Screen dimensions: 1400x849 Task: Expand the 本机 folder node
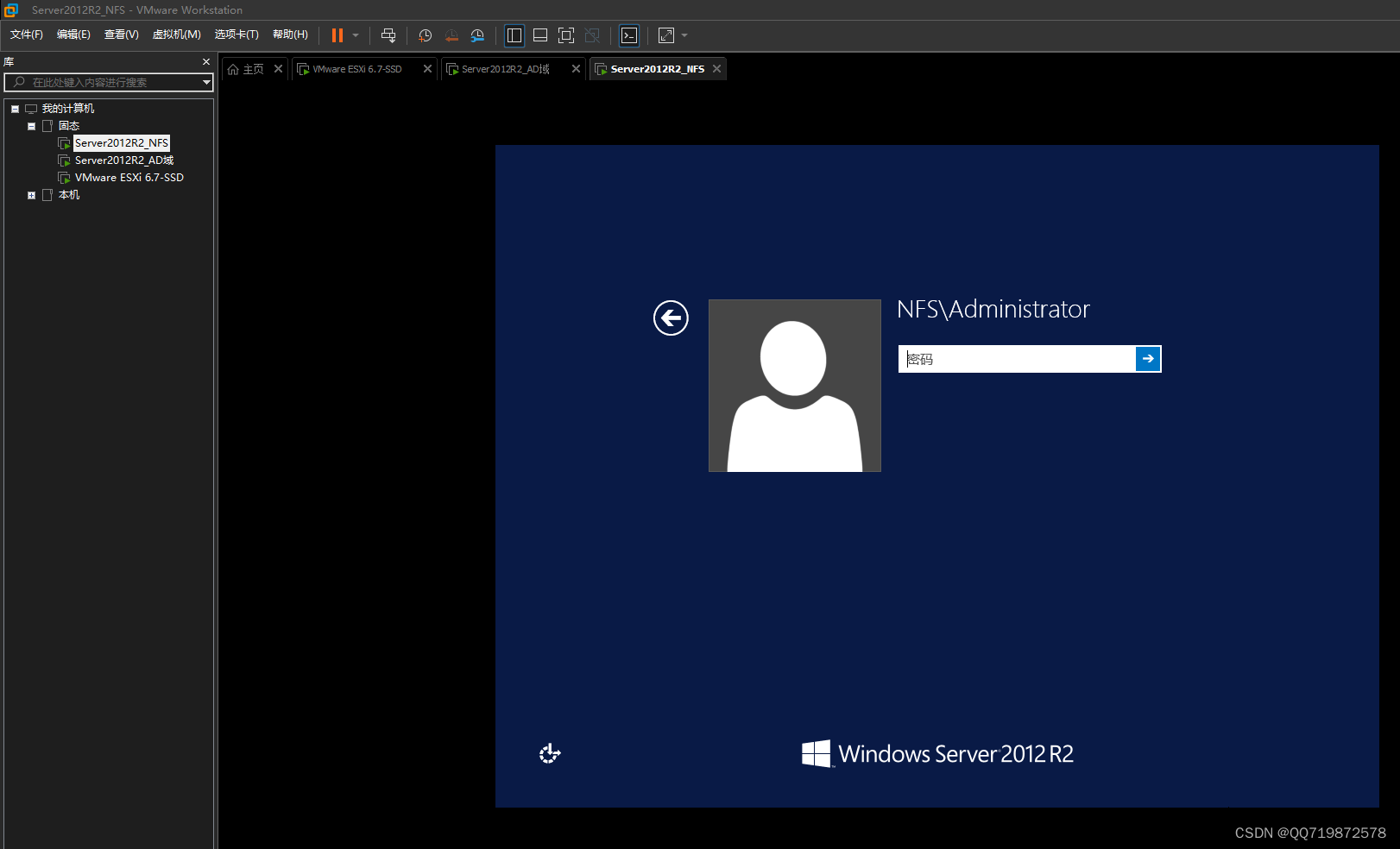pyautogui.click(x=31, y=195)
